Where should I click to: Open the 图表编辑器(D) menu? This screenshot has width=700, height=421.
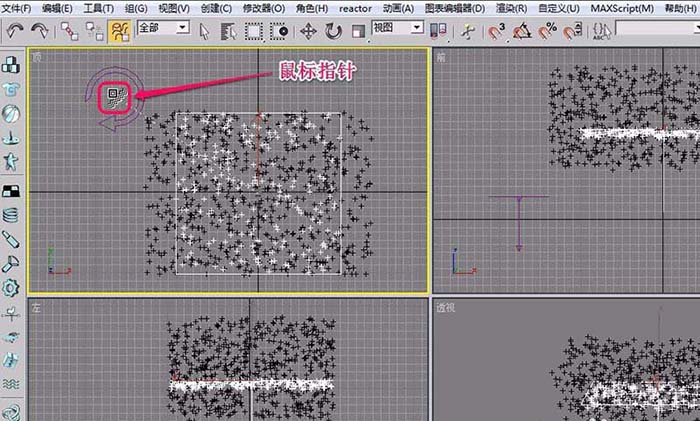pyautogui.click(x=454, y=8)
